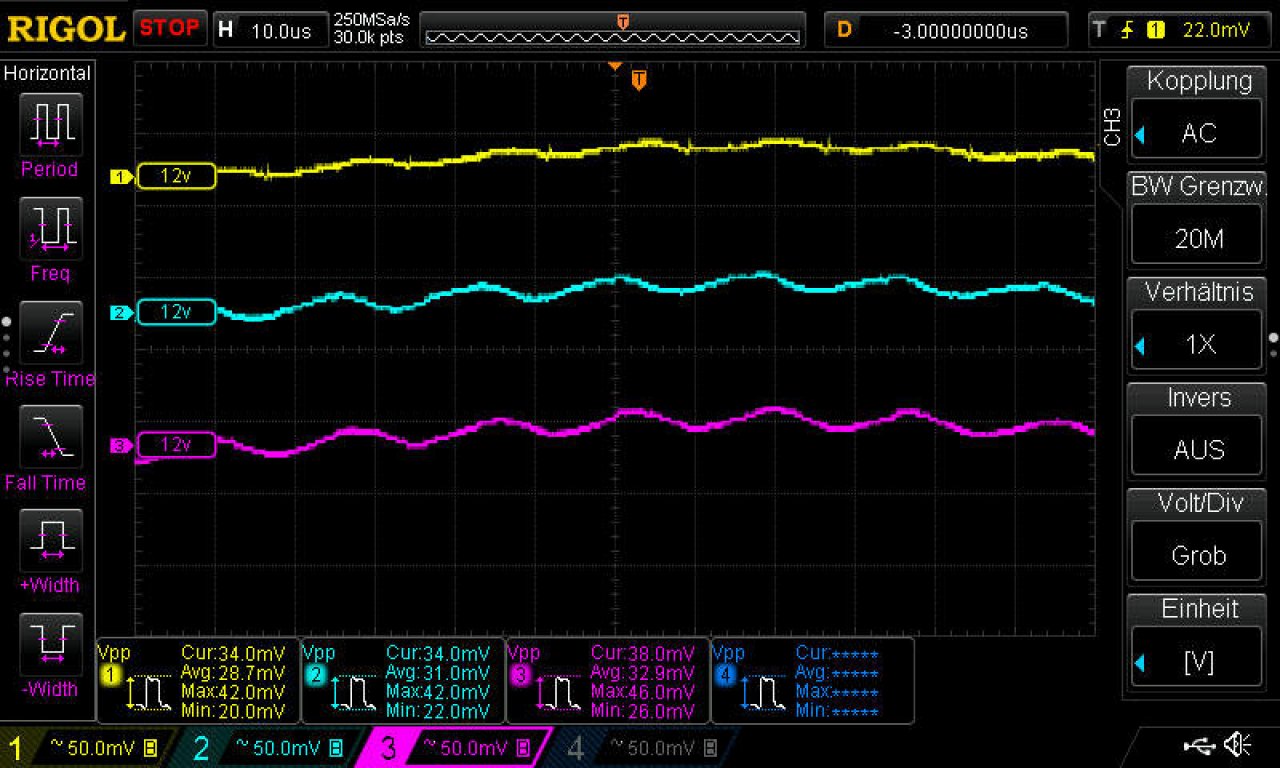Open the Verhältnis 1X probe ratio menu

(1198, 324)
